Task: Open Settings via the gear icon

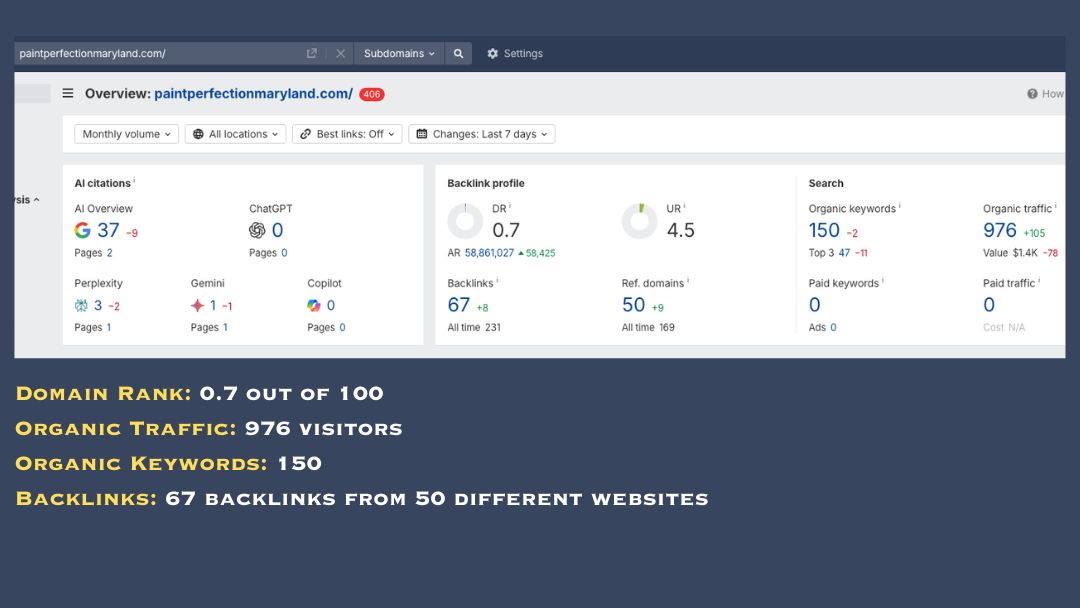Action: (492, 54)
